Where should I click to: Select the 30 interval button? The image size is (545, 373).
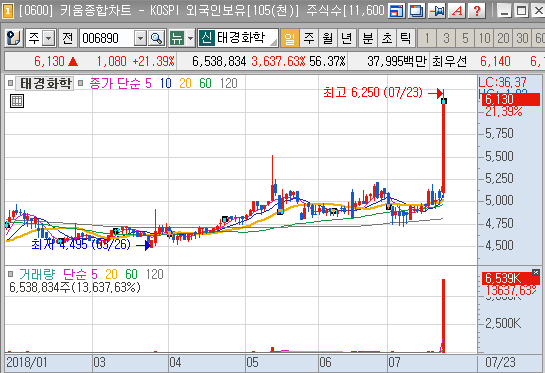(522, 38)
